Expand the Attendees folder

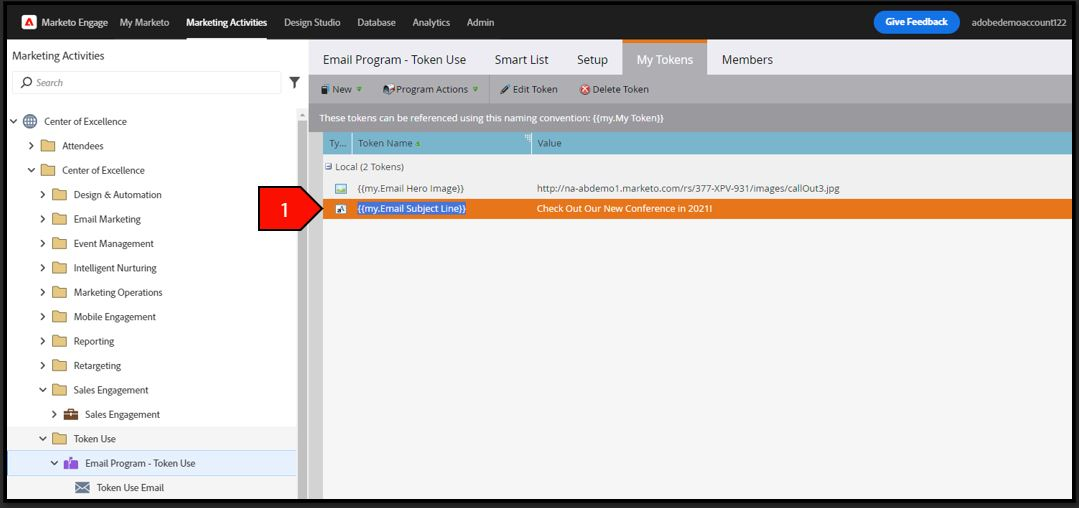pyautogui.click(x=31, y=146)
